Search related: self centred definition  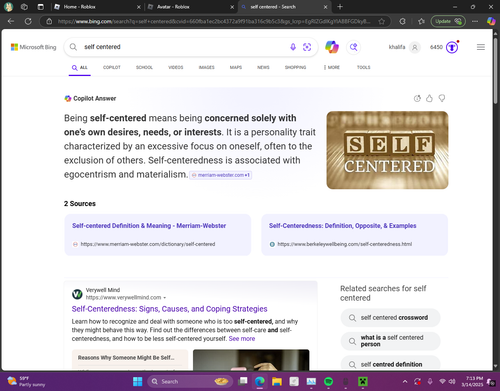(390, 363)
